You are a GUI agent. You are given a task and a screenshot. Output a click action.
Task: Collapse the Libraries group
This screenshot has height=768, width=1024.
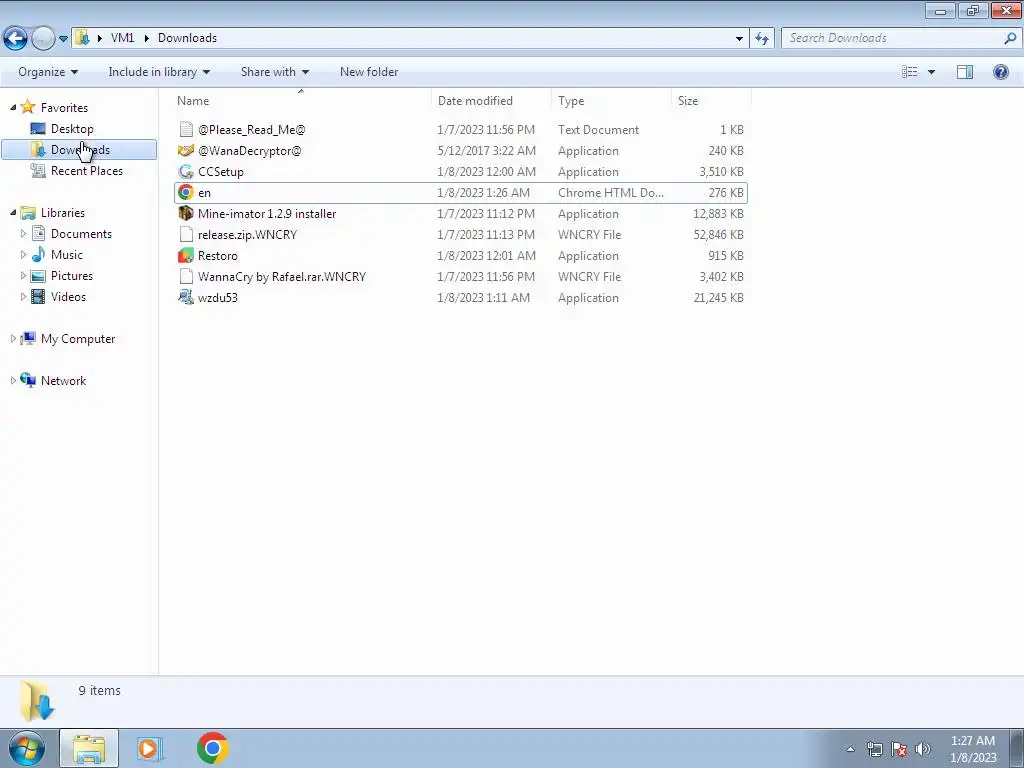click(13, 212)
